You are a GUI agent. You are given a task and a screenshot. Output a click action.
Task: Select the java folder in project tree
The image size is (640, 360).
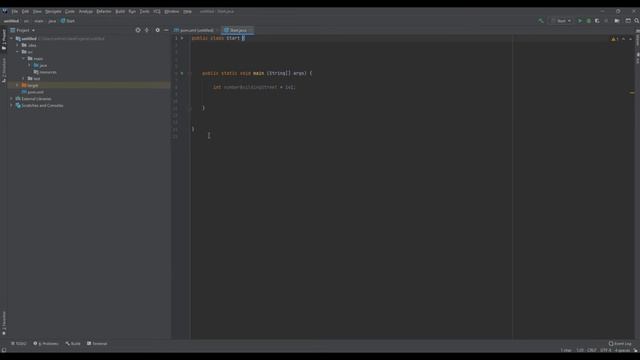[40, 65]
